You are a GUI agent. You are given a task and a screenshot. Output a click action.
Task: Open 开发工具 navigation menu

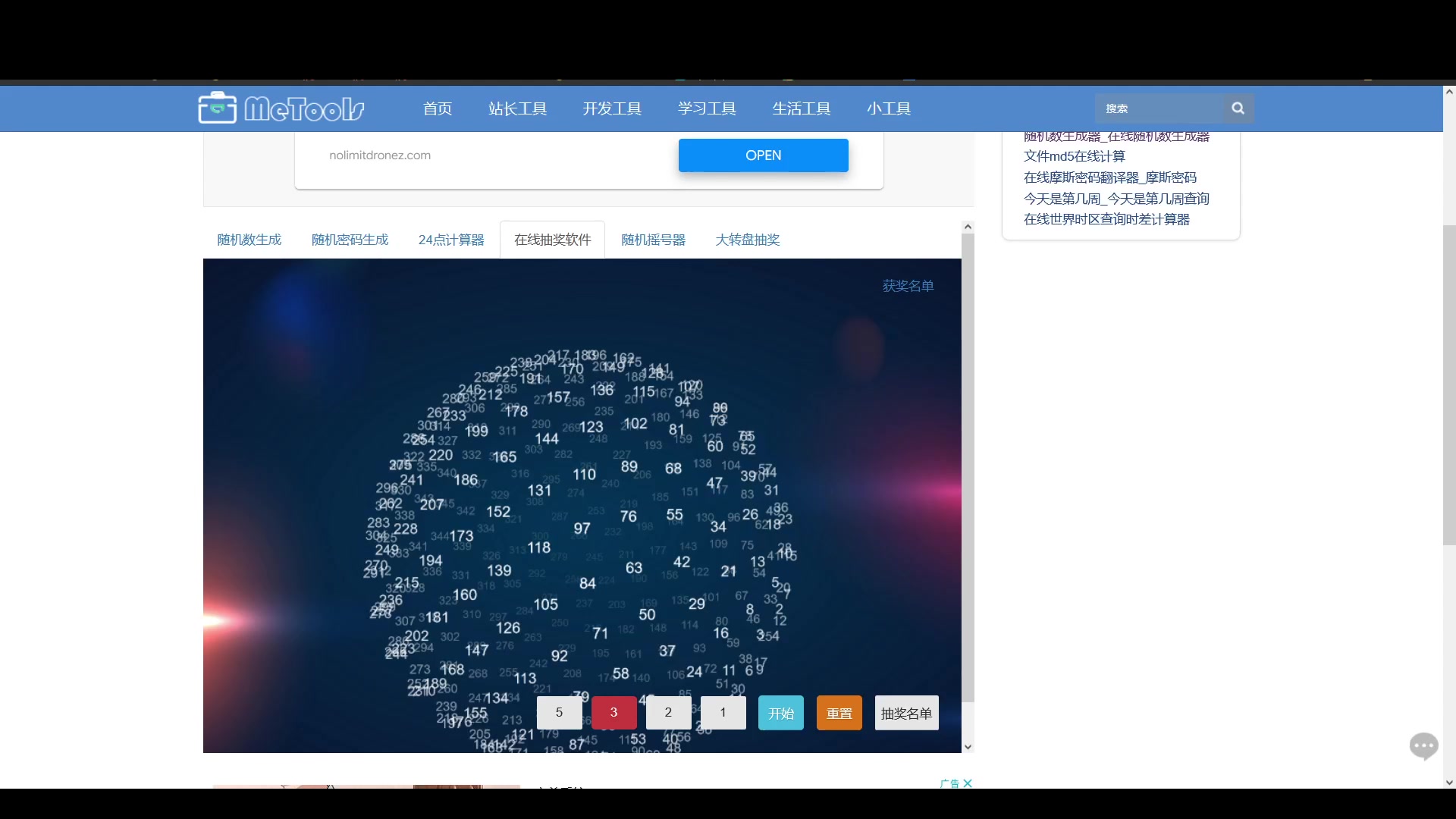pos(612,108)
